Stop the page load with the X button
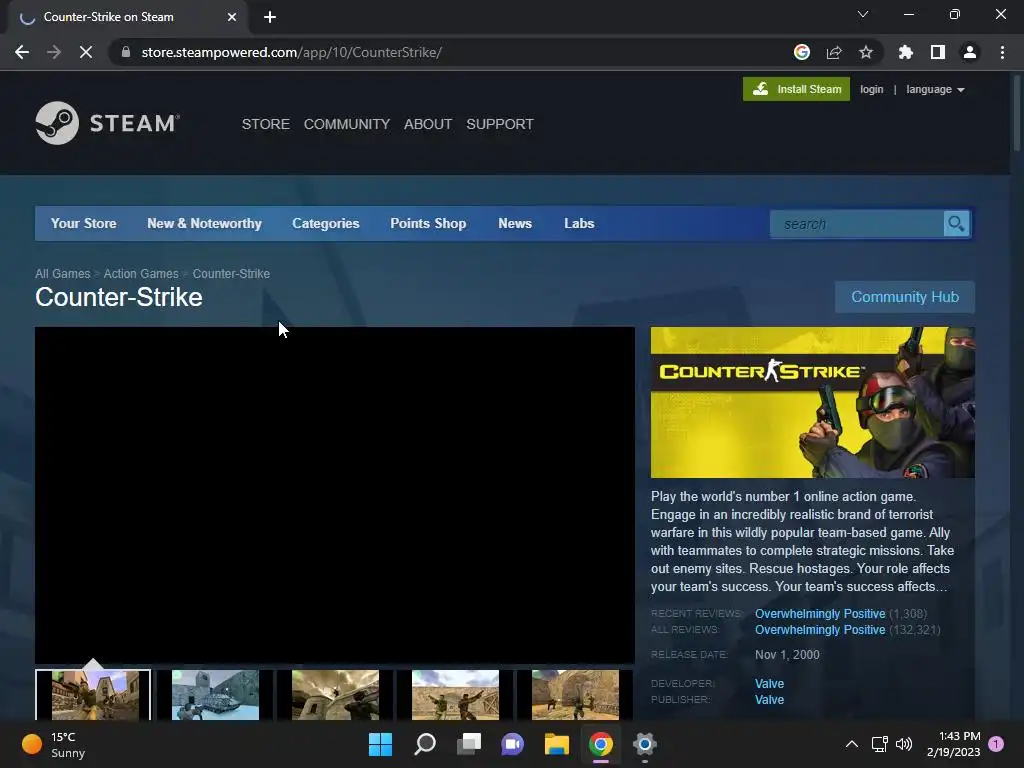 click(x=86, y=52)
